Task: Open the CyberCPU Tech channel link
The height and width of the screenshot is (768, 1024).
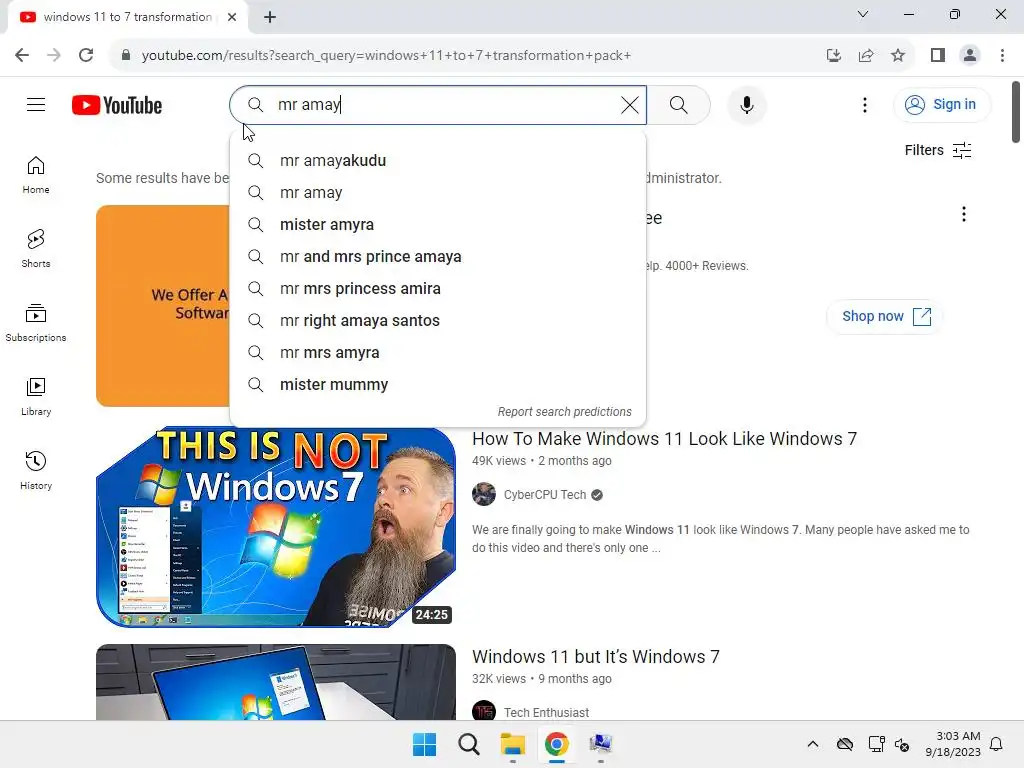Action: [x=545, y=495]
